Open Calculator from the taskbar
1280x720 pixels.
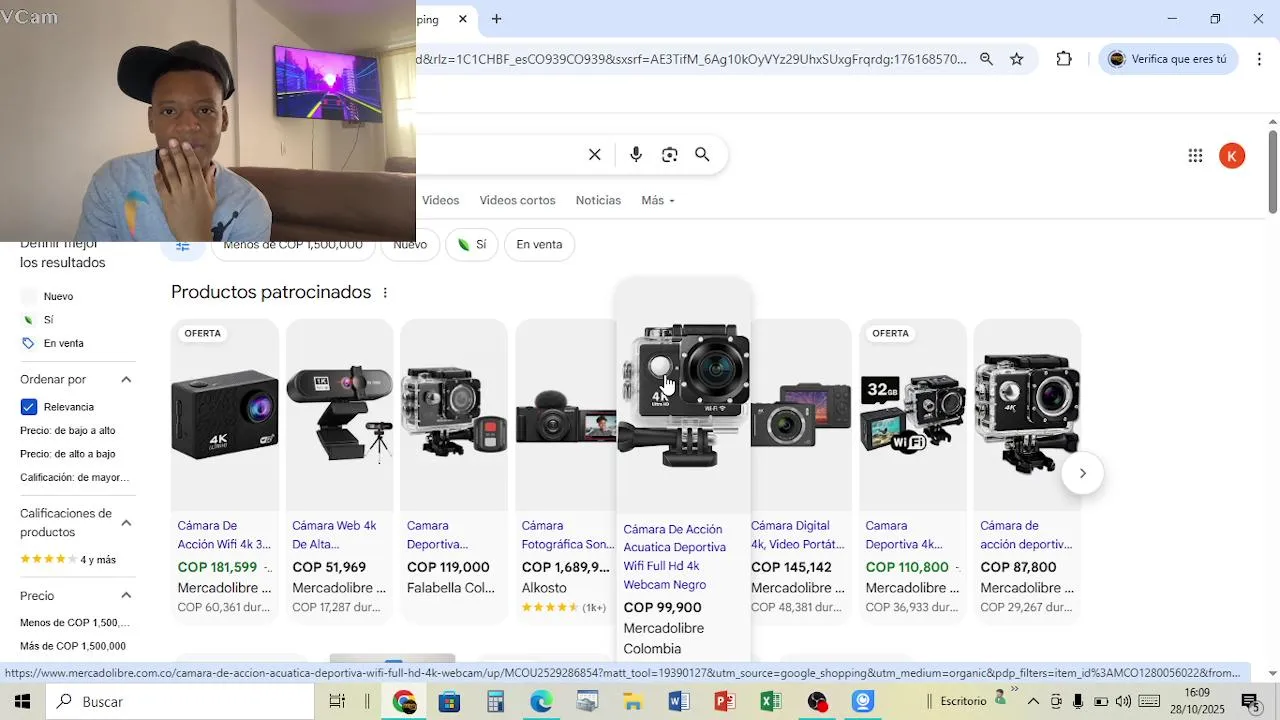(495, 701)
